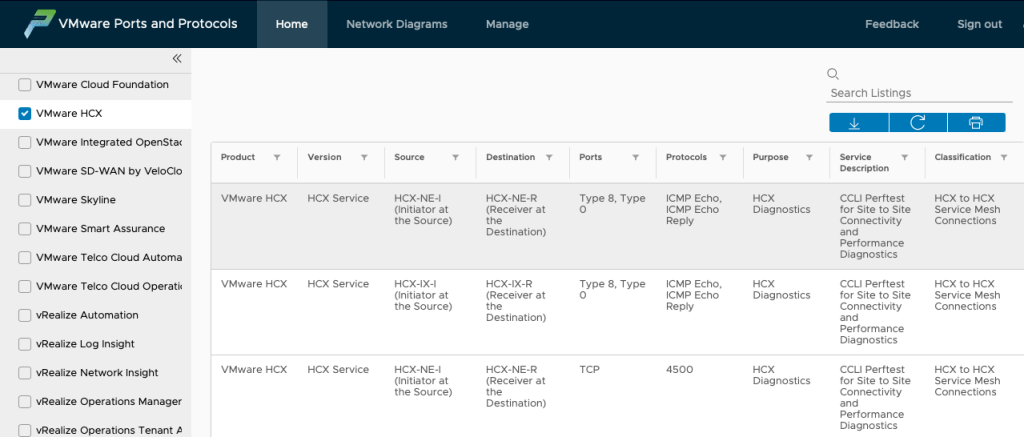Open filter for Classification column
This screenshot has height=437, width=1024.
point(1003,157)
